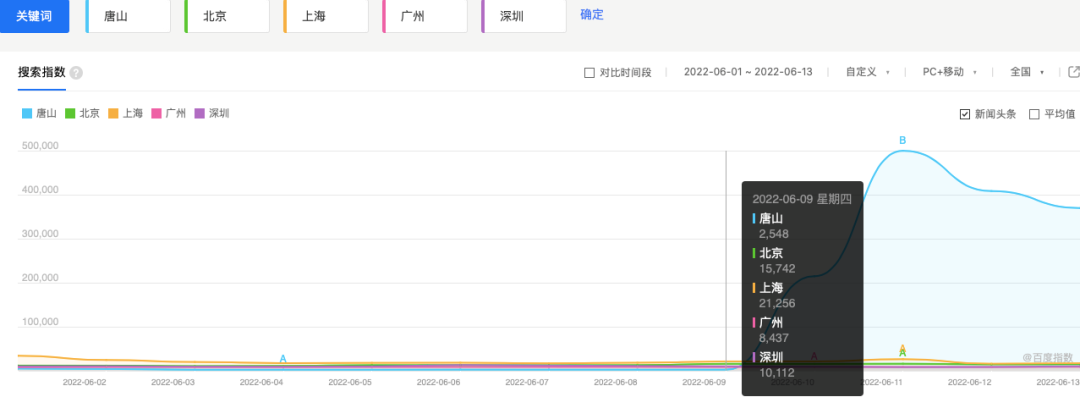Click news marker A on 2022-06-04

point(282,359)
